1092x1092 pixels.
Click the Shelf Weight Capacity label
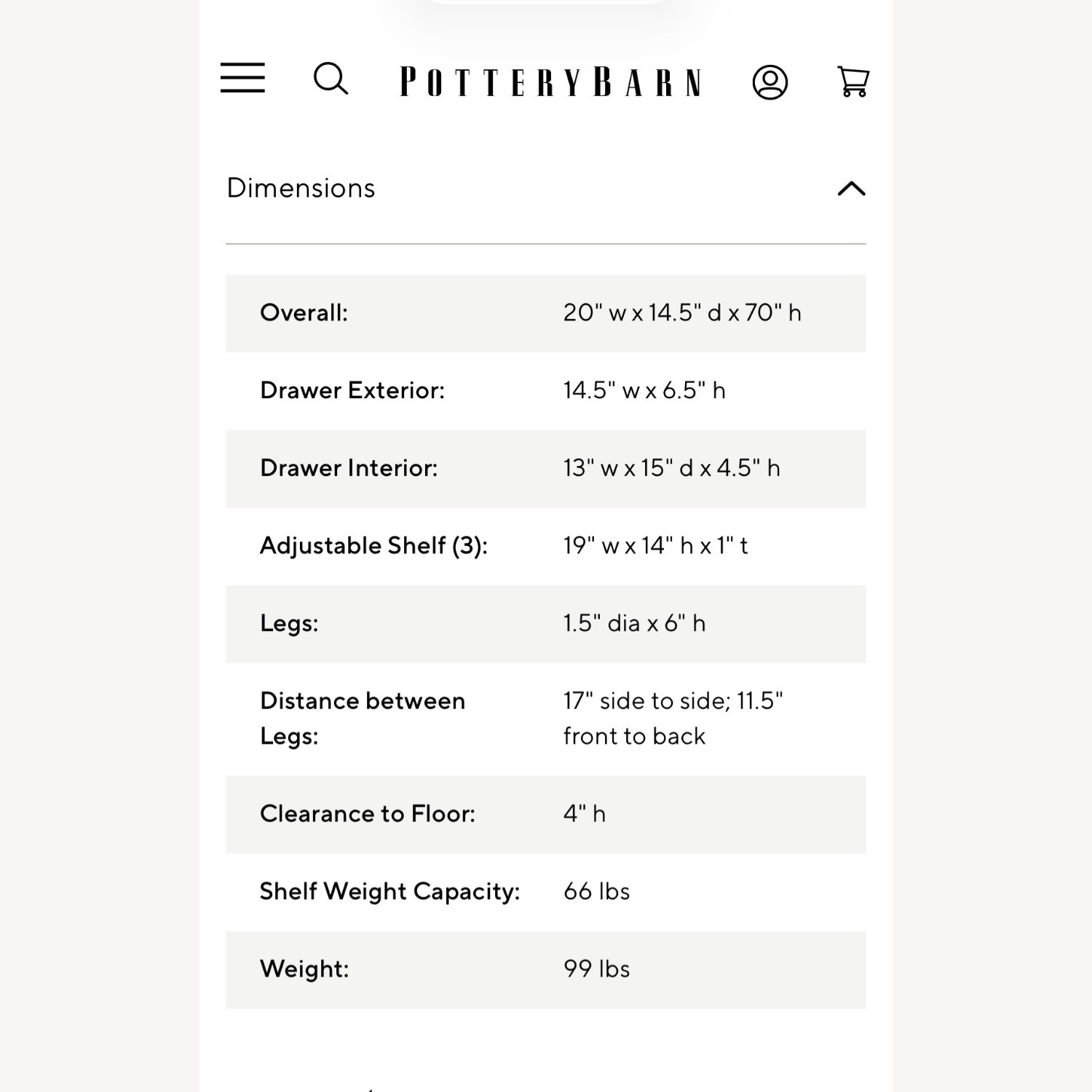(x=390, y=892)
